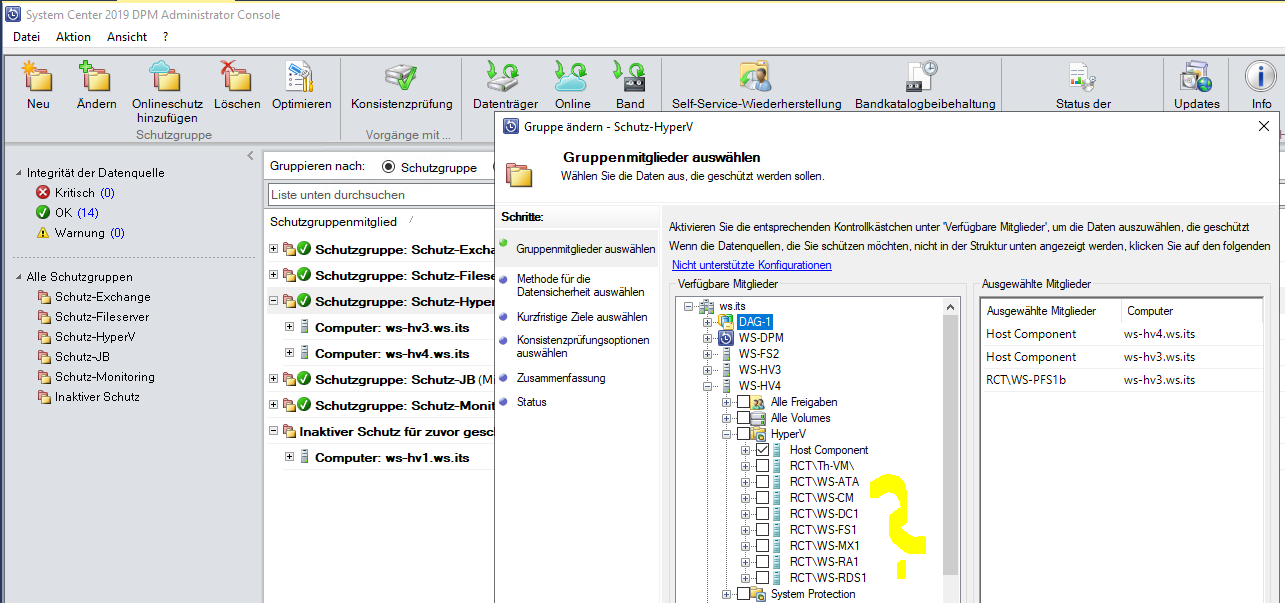
Task: Open Bandkatalogbeibehaltung settings
Action: click(921, 77)
